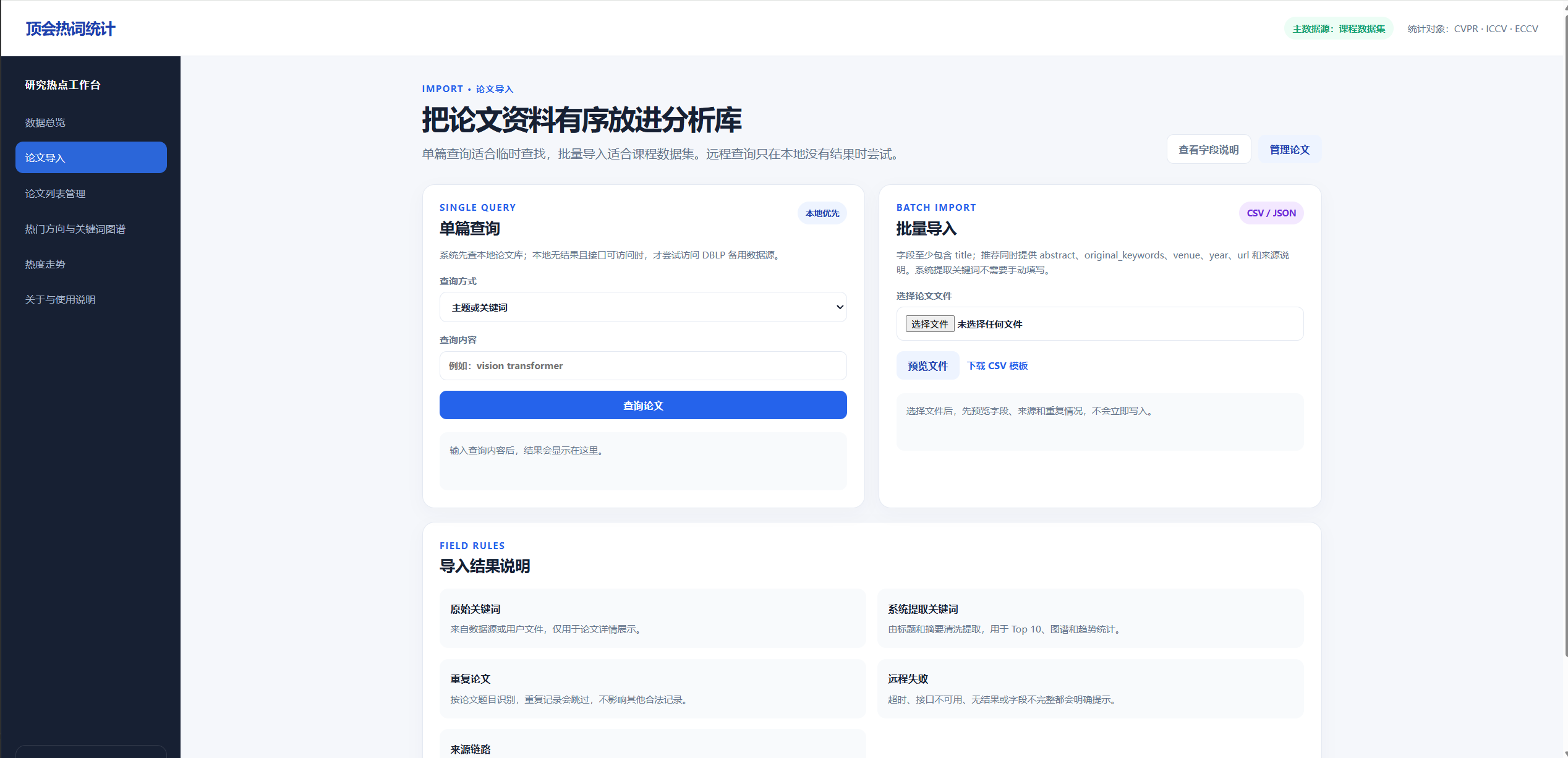Focus the 查询内容 input field

click(x=643, y=366)
